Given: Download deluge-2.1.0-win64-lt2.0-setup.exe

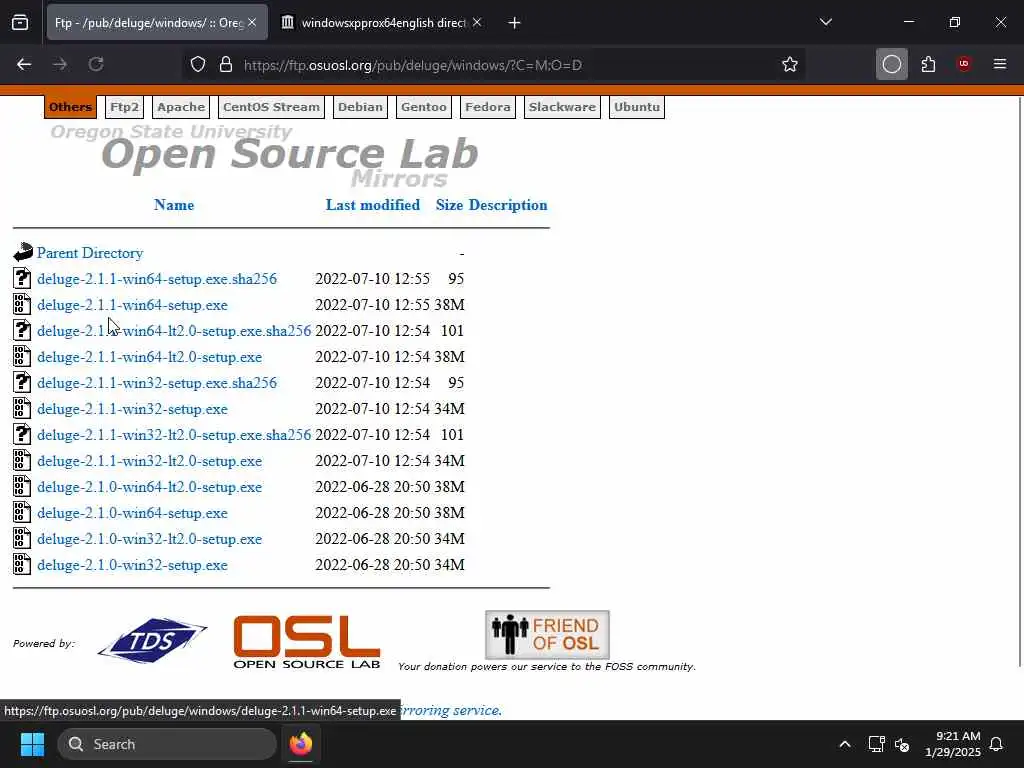Looking at the screenshot, I should pos(150,487).
